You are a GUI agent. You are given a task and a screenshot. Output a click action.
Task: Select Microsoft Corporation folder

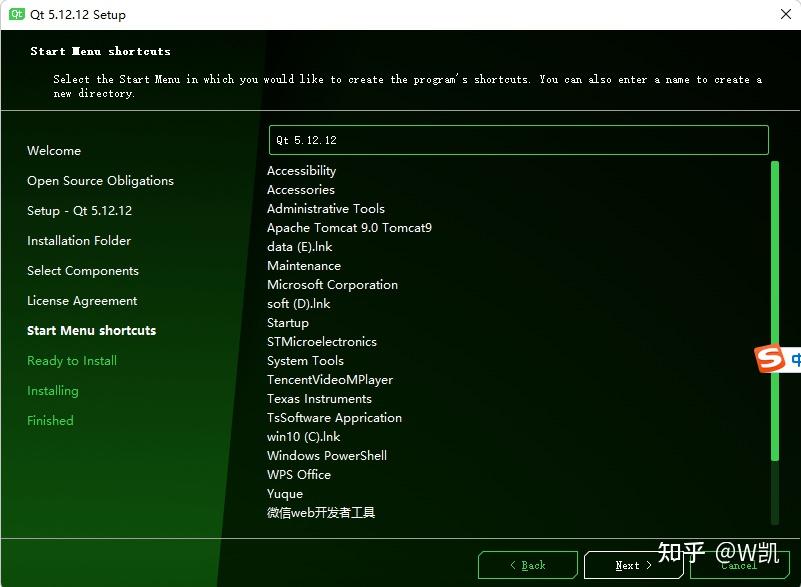point(333,285)
